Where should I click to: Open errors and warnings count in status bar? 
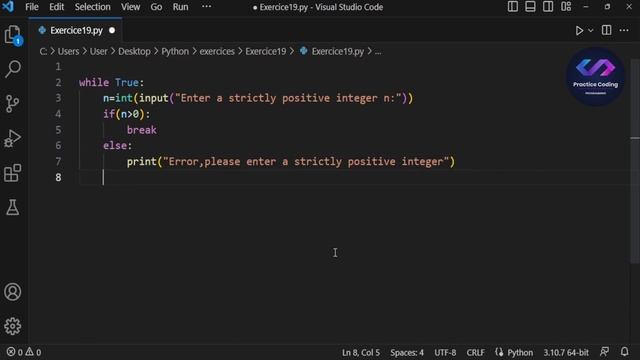coord(24,352)
